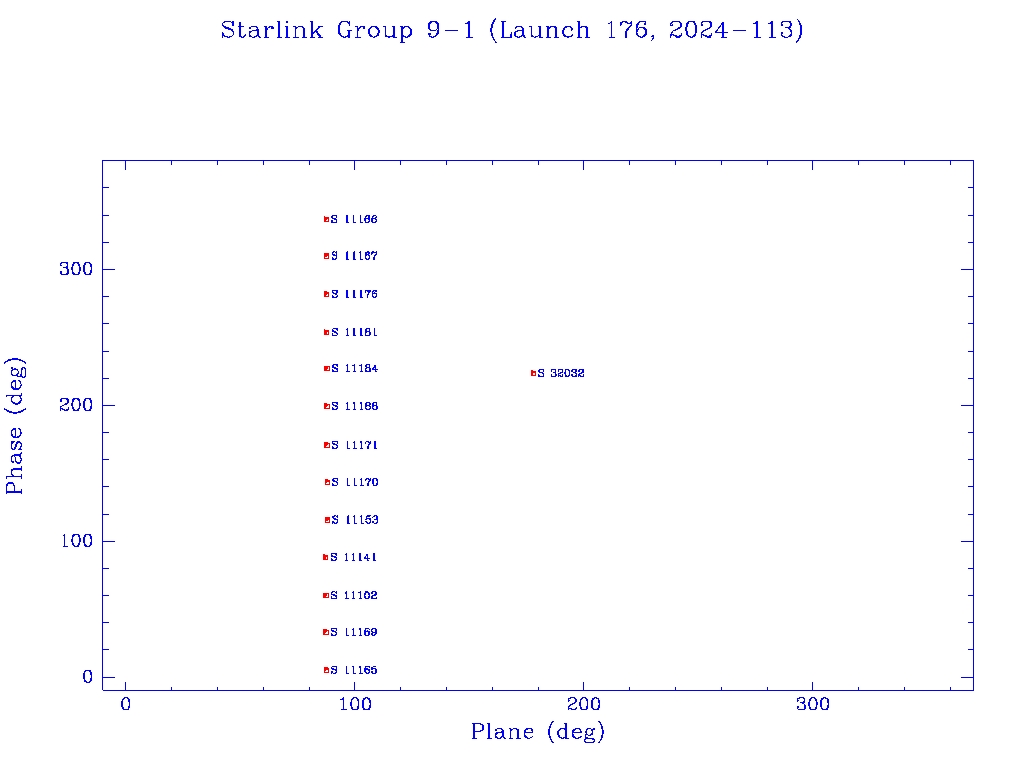Click the red marker beside S 11181
Image resolution: width=1024 pixels, height=768 pixels.
pos(327,332)
